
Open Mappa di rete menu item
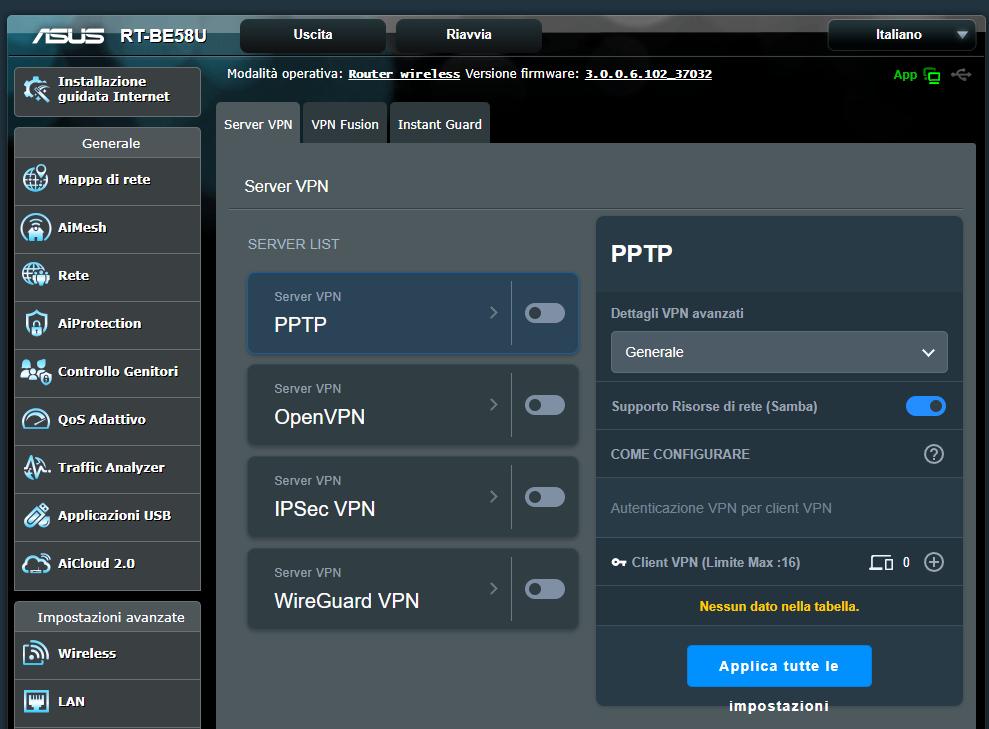coord(107,180)
